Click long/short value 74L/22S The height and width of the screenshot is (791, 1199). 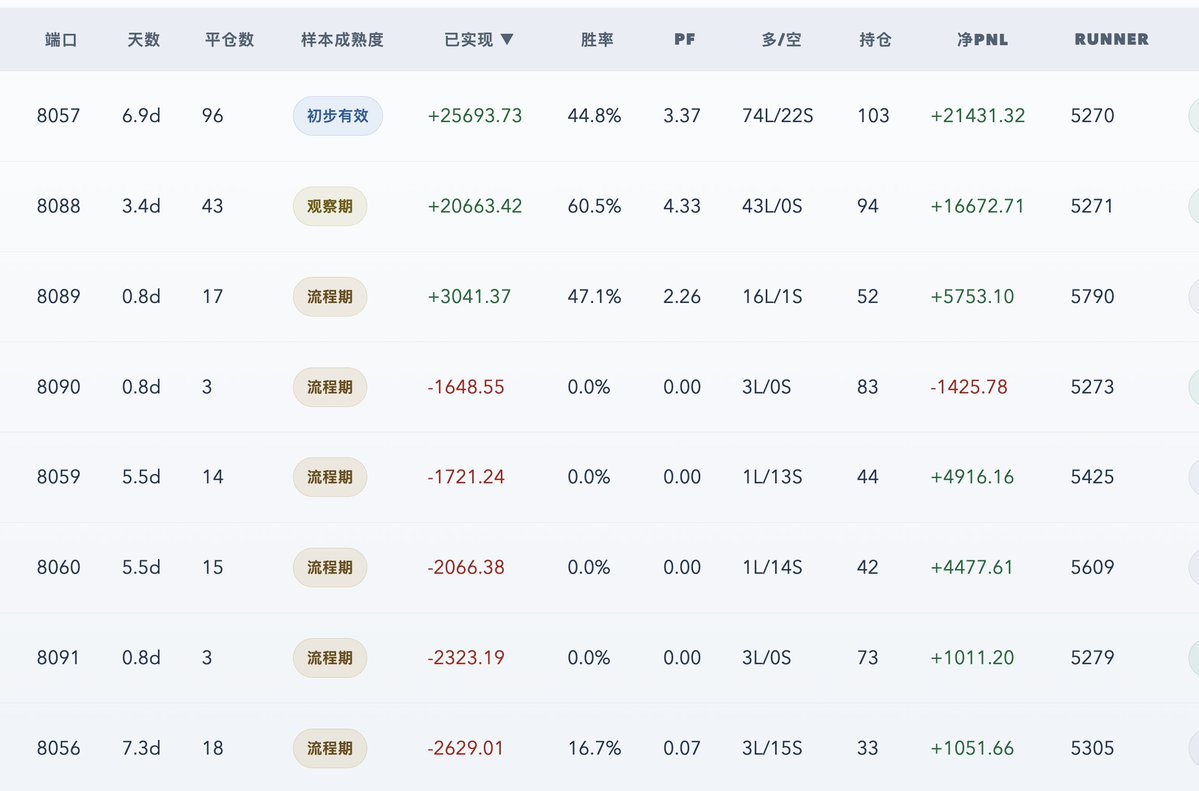(x=778, y=116)
